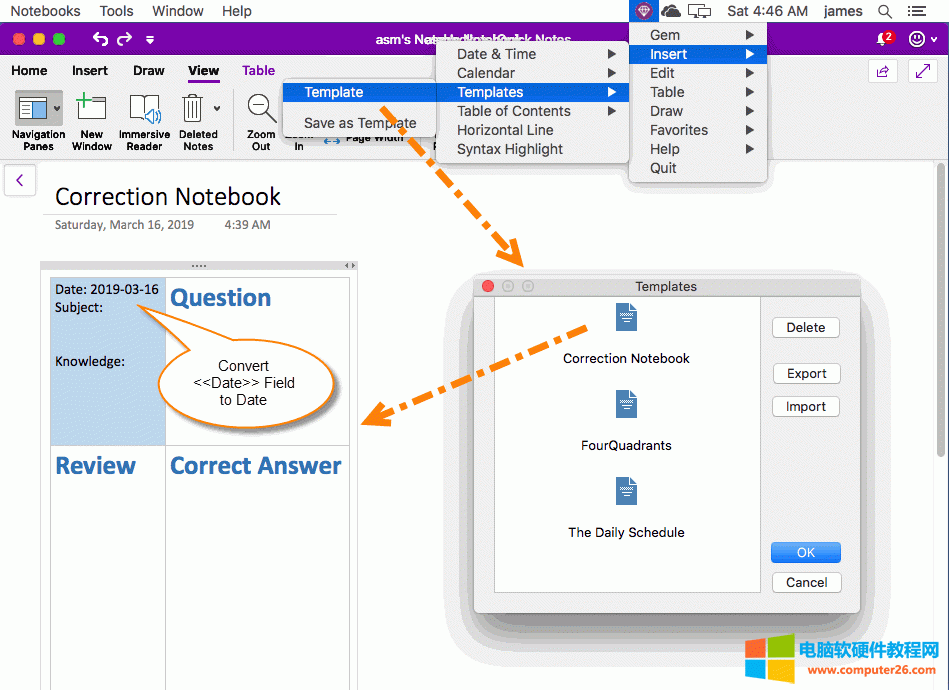Launch the Immersive Reader
Viewport: 949px width, 690px height.
pos(144,108)
